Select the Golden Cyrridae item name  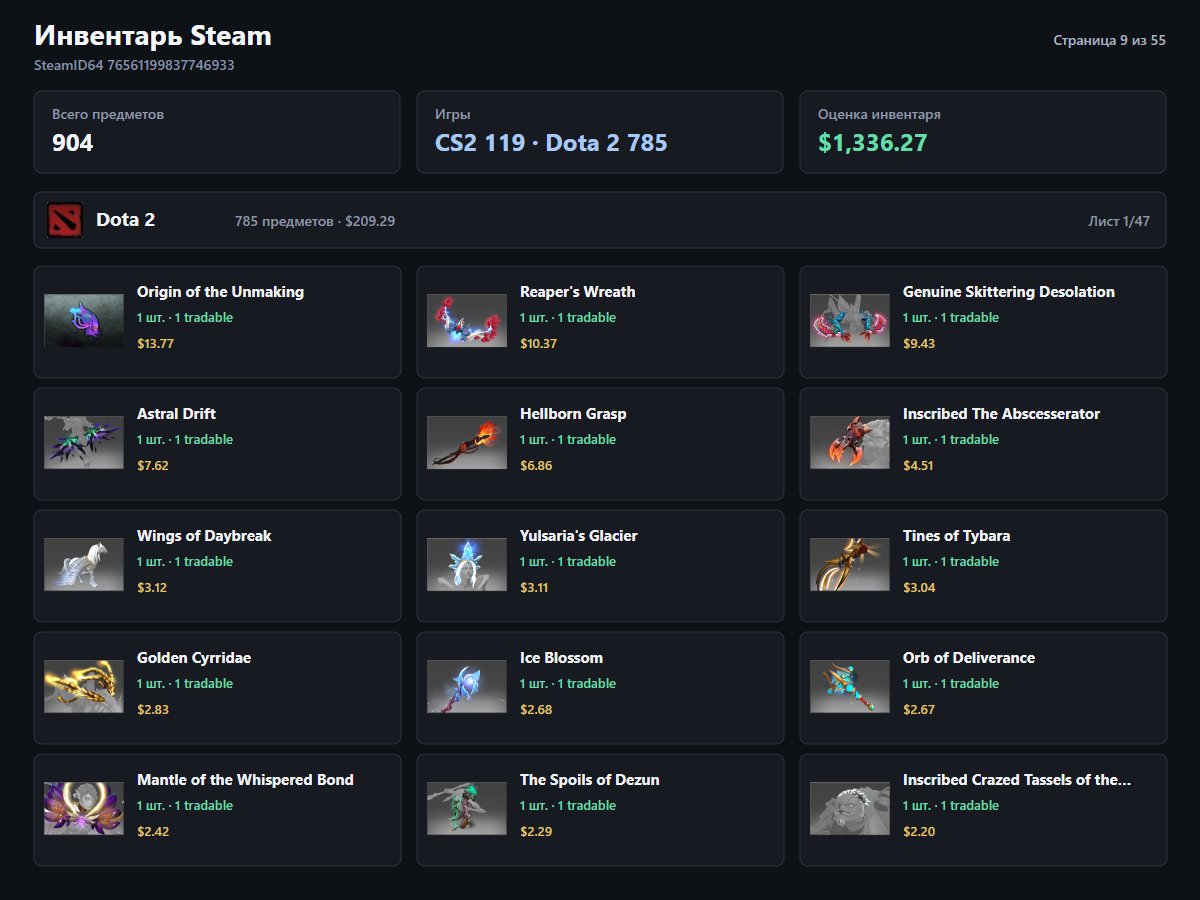pyautogui.click(x=194, y=658)
